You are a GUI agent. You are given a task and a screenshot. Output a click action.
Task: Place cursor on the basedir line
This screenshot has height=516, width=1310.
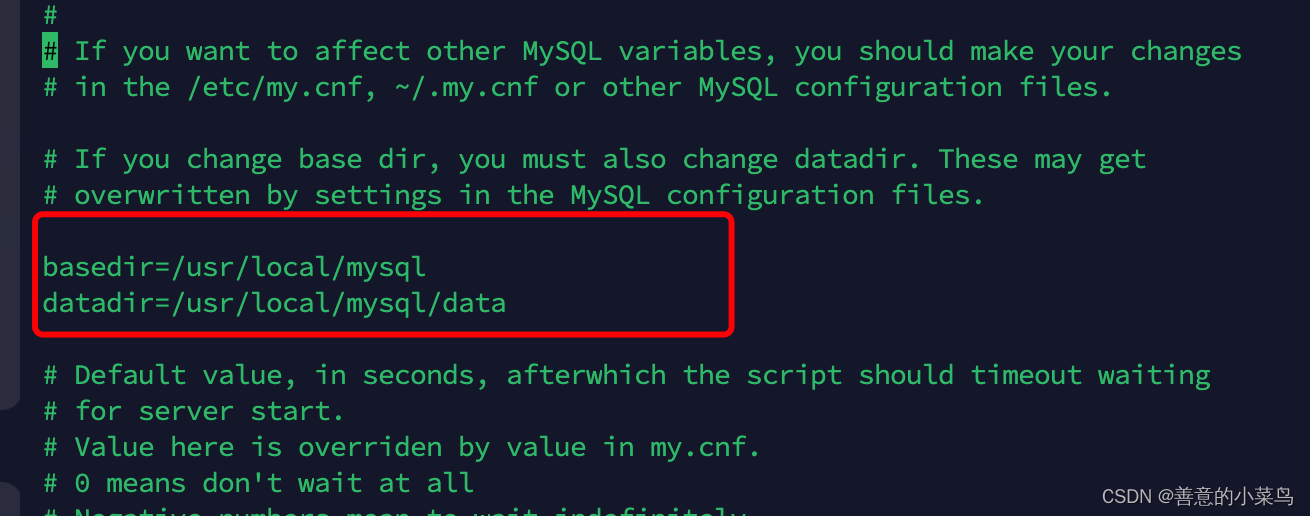(234, 267)
